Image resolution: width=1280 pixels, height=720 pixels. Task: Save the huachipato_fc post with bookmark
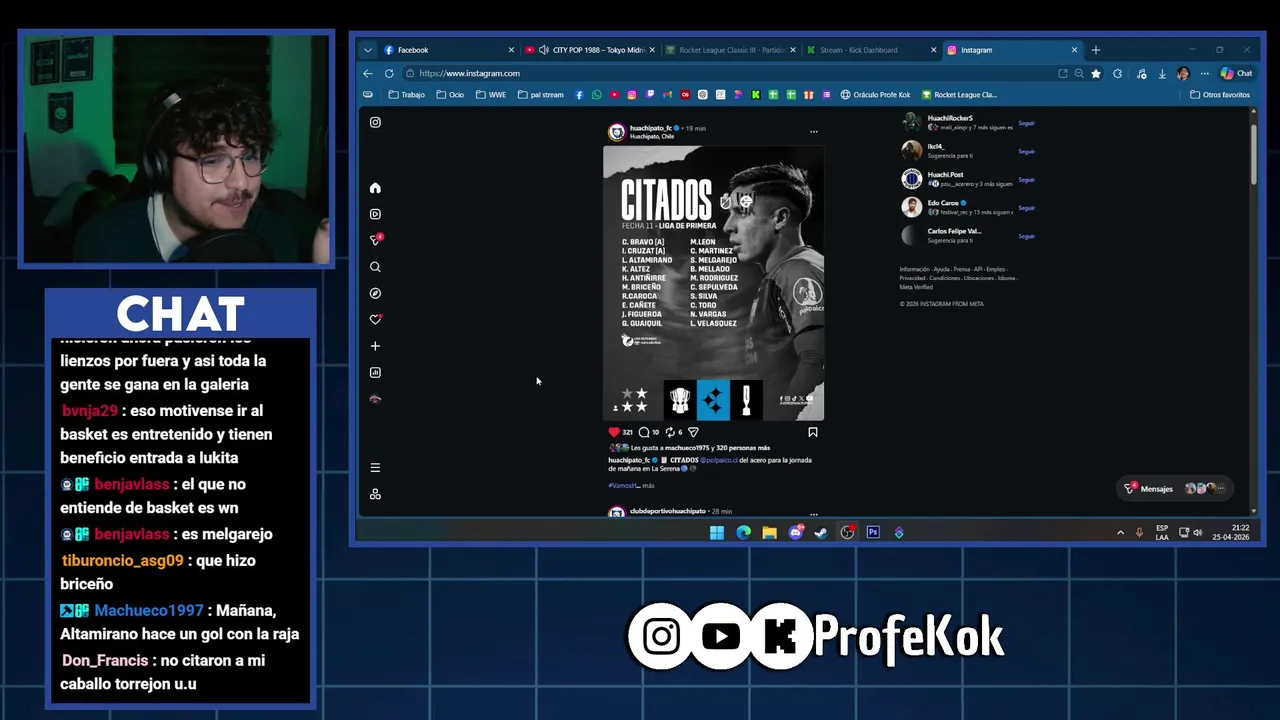(813, 432)
